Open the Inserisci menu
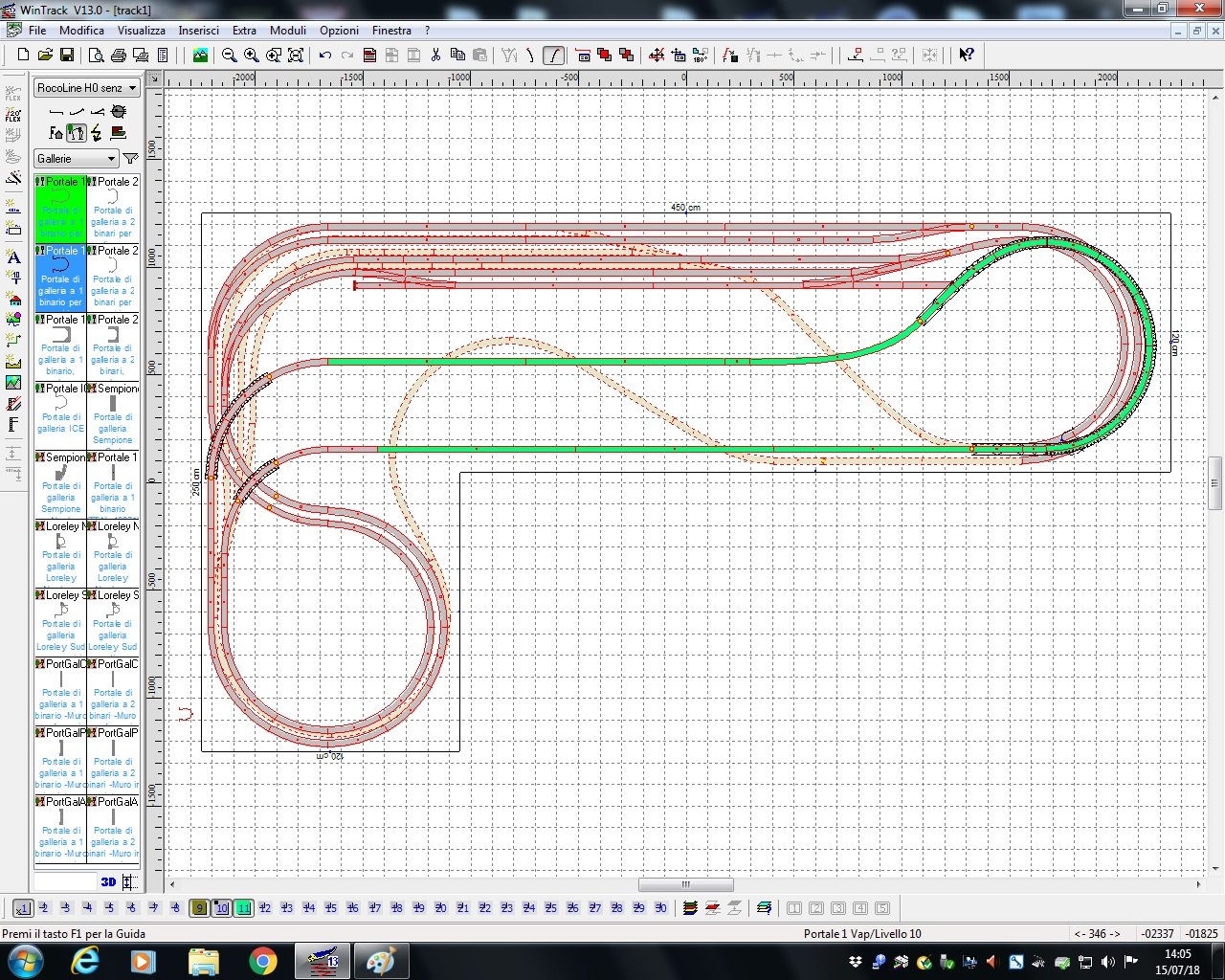The height and width of the screenshot is (980, 1225). click(198, 31)
